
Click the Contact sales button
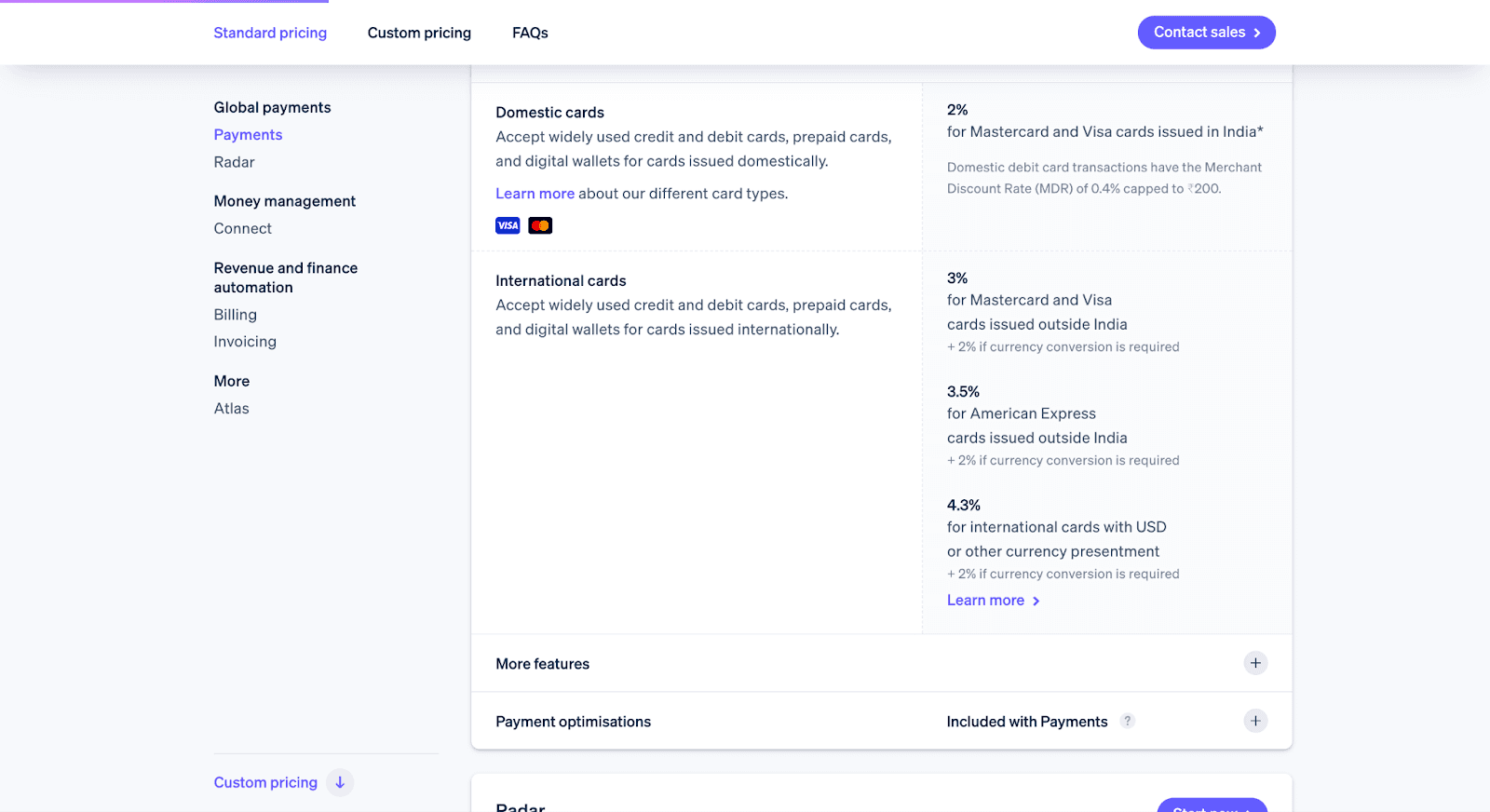click(1206, 33)
